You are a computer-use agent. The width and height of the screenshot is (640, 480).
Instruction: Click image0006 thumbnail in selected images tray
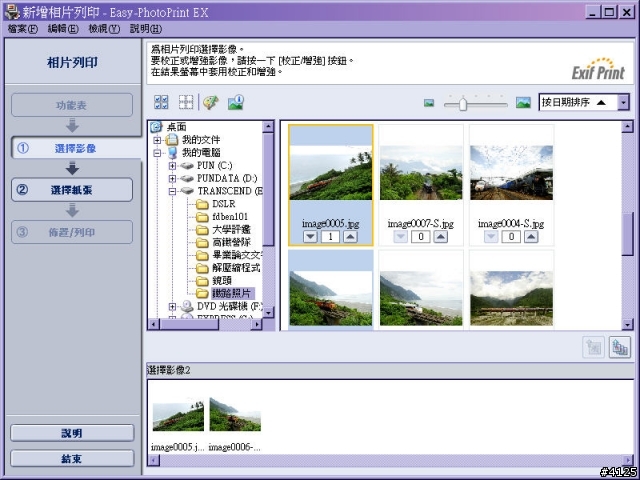pyautogui.click(x=235, y=415)
